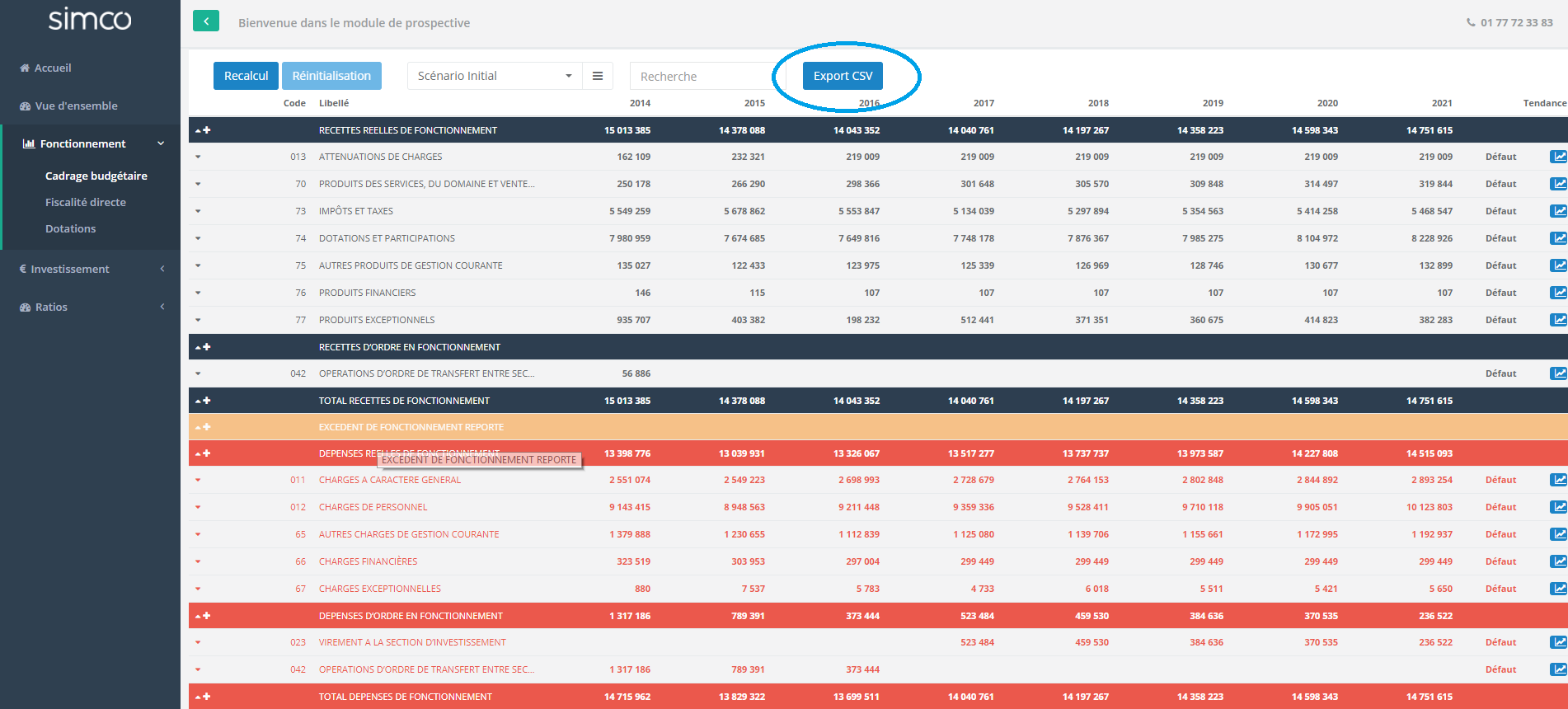Open trend chart icon for PRODUITS EXCEPTIONNELS
This screenshot has height=709, width=1568.
tap(1557, 320)
